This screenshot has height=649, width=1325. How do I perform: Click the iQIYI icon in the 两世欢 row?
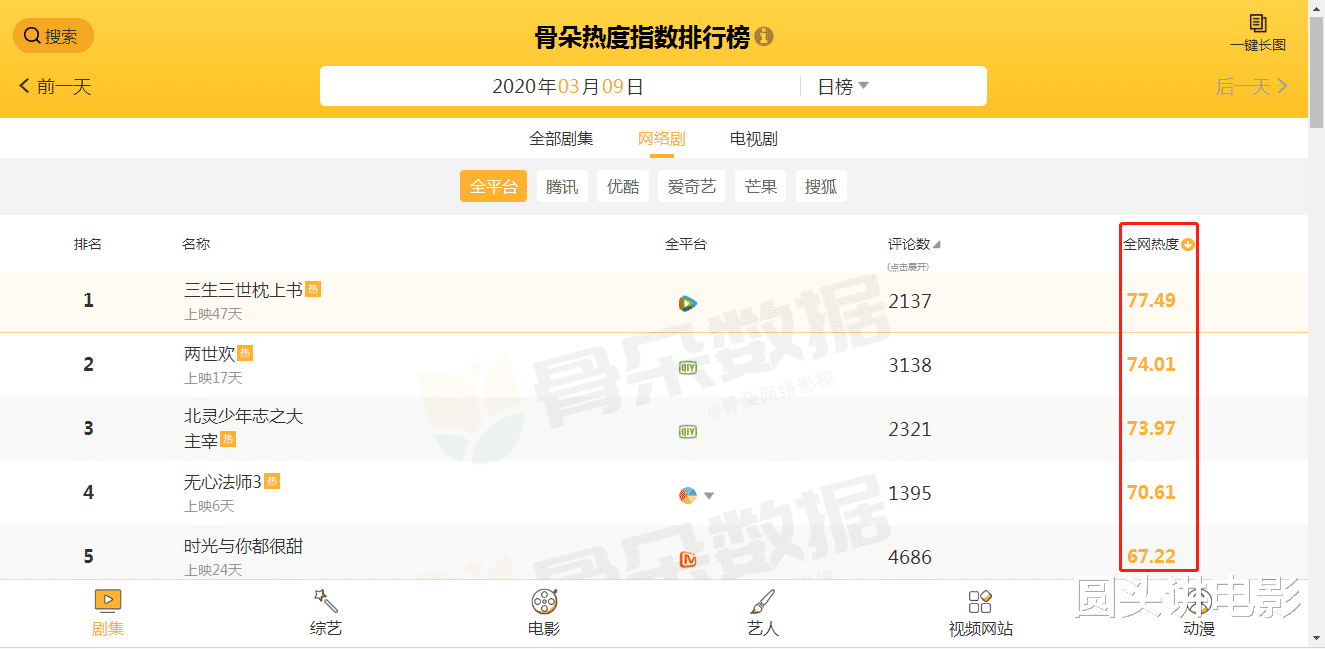687,367
